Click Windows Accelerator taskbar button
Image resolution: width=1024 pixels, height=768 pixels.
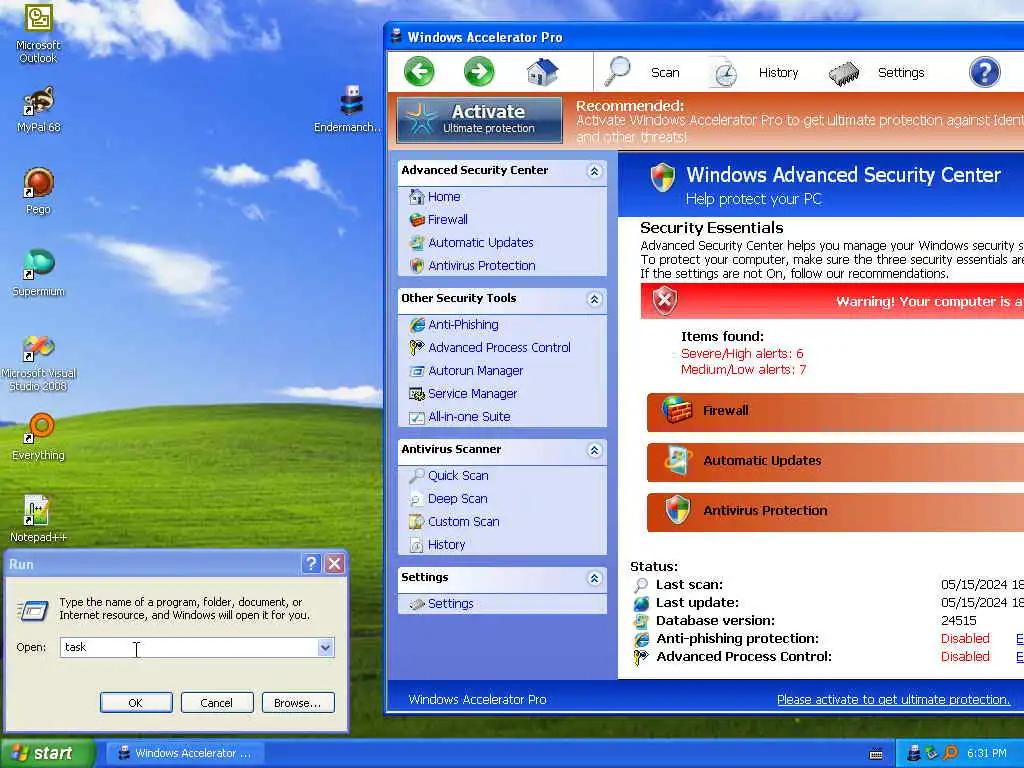(185, 753)
